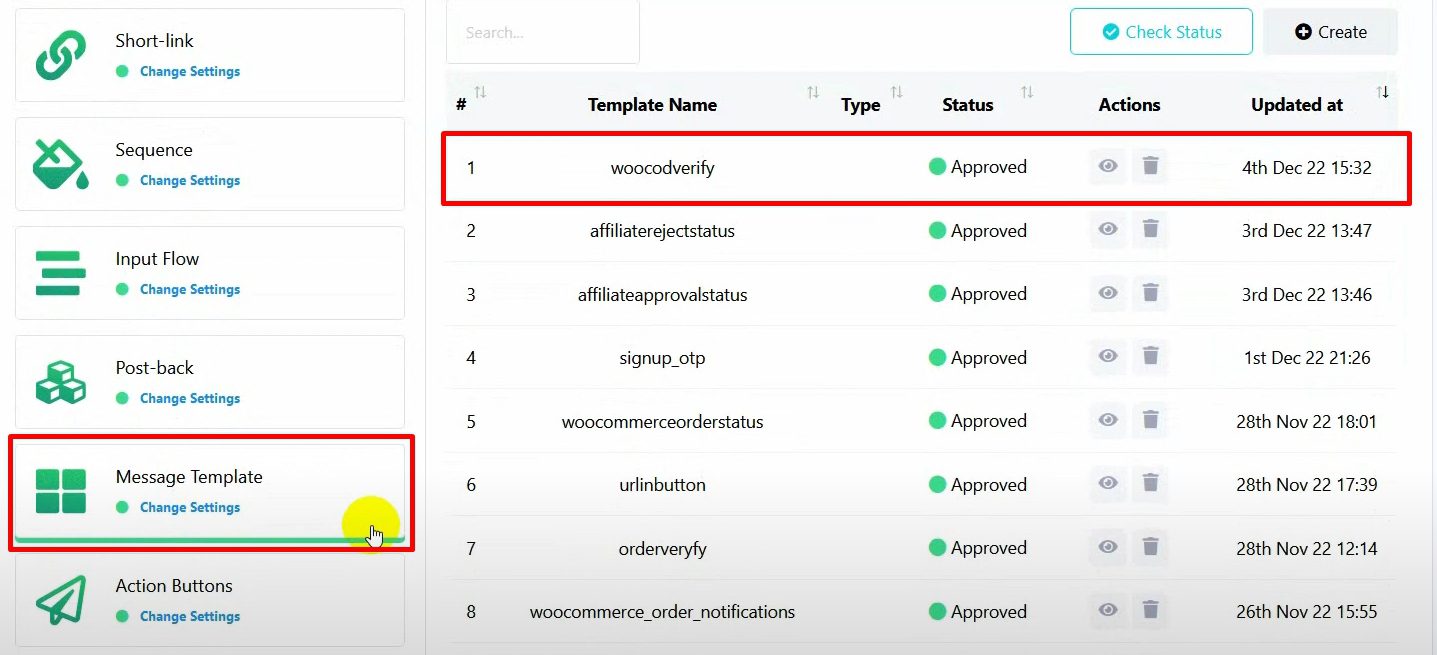Click the Check Status button
Screen dimensions: 1437x655
click(x=1161, y=32)
